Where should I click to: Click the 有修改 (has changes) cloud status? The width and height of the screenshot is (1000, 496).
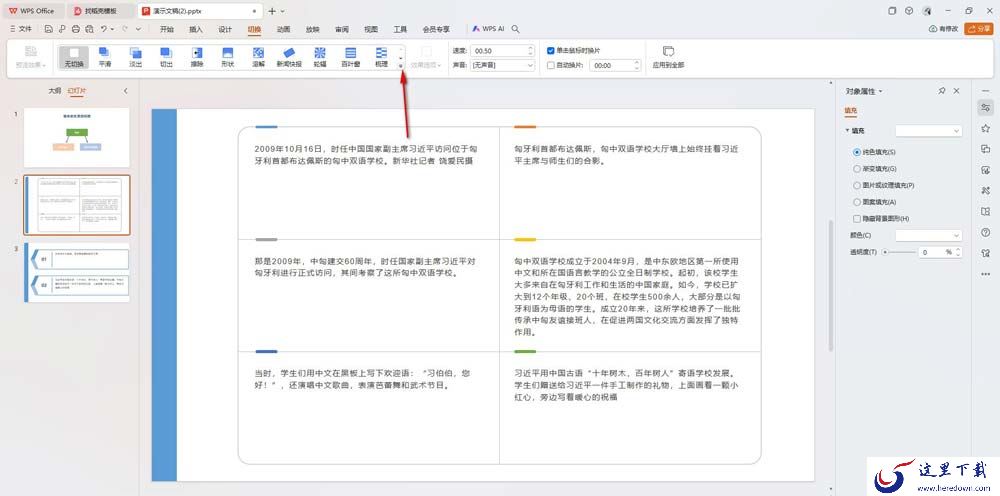click(943, 29)
